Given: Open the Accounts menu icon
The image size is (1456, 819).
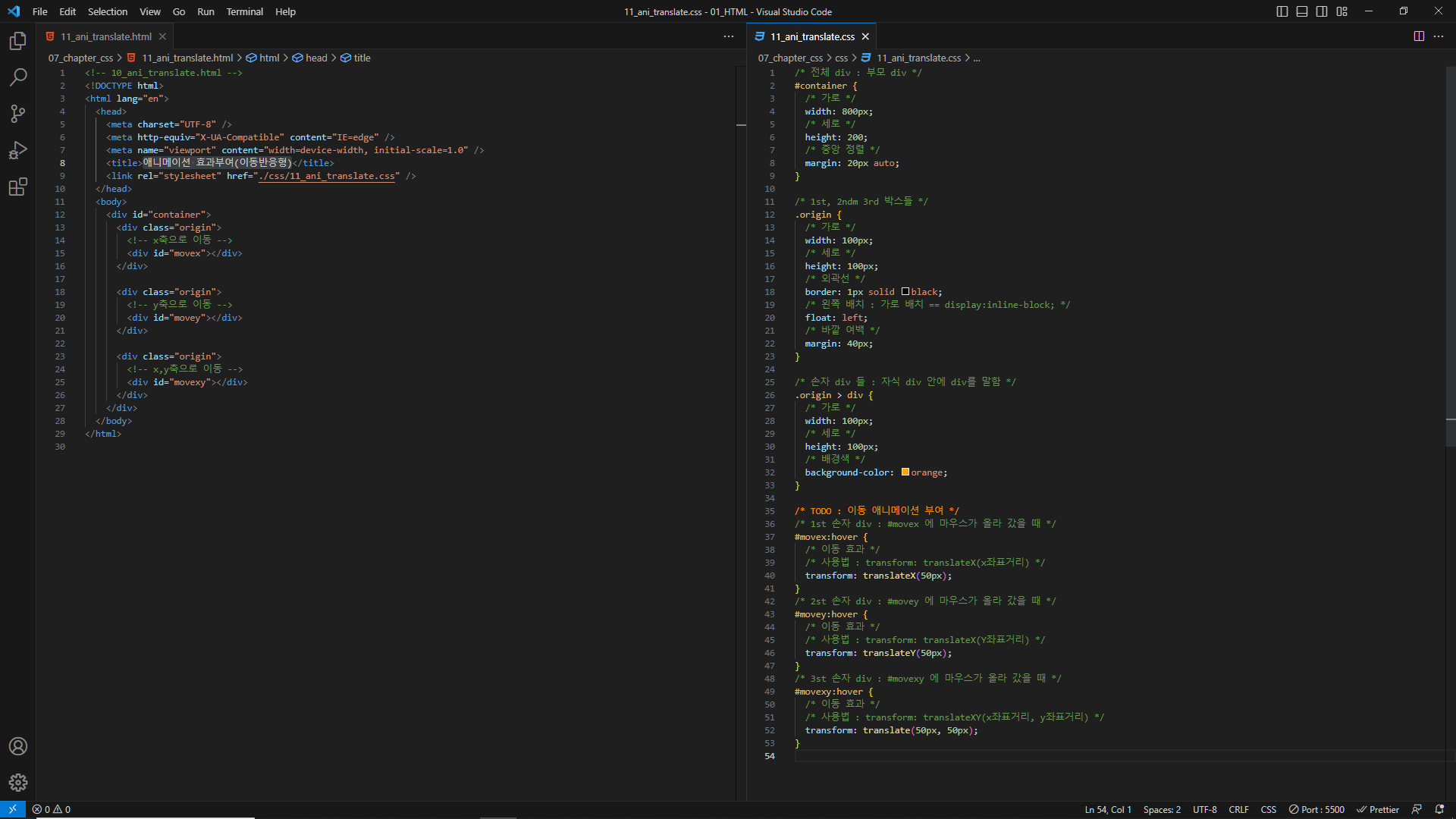Looking at the screenshot, I should click(18, 746).
